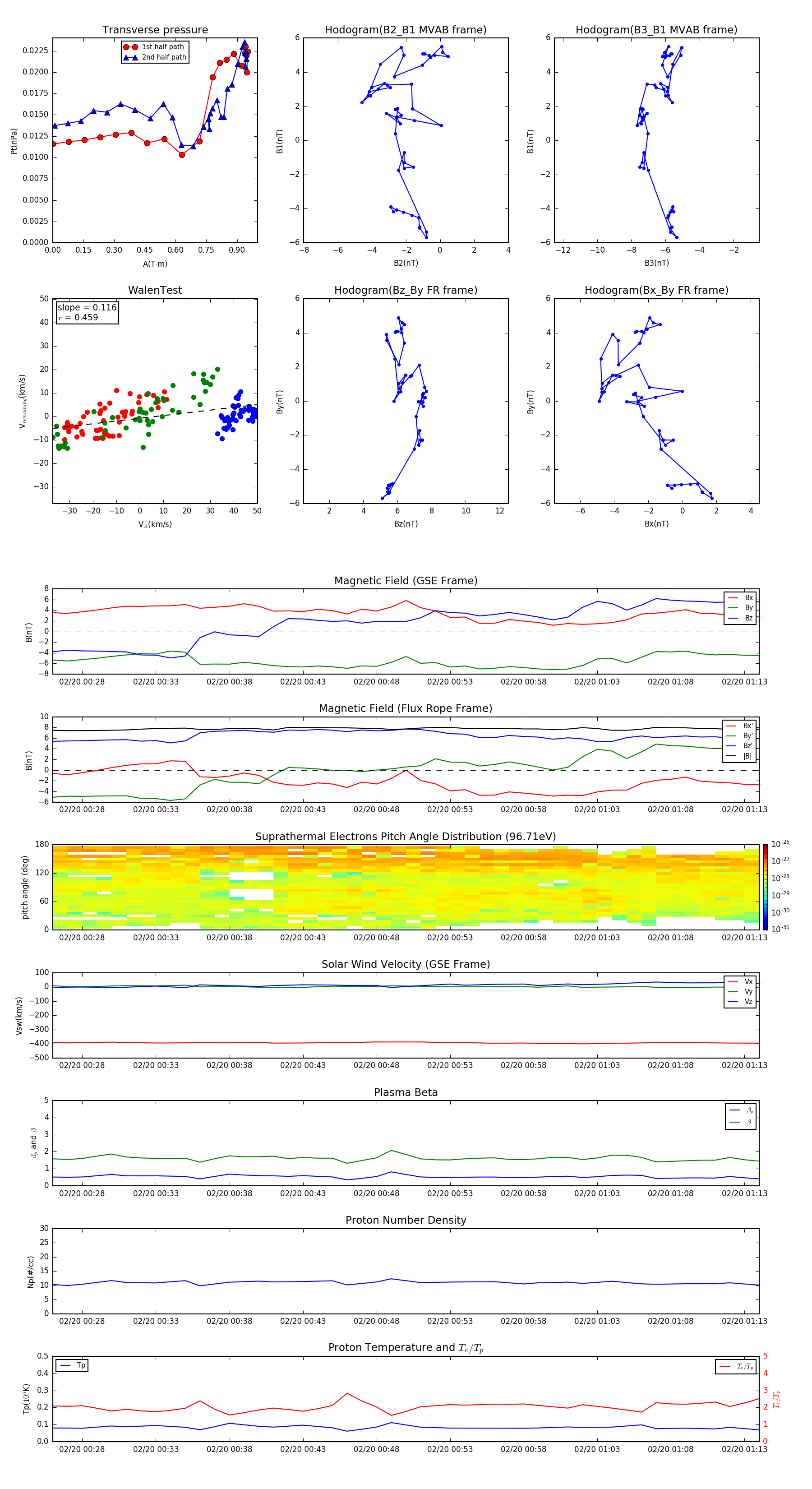Click the red 'Te/Tp' right axis label
The width and height of the screenshot is (812, 1489).
776,1399
